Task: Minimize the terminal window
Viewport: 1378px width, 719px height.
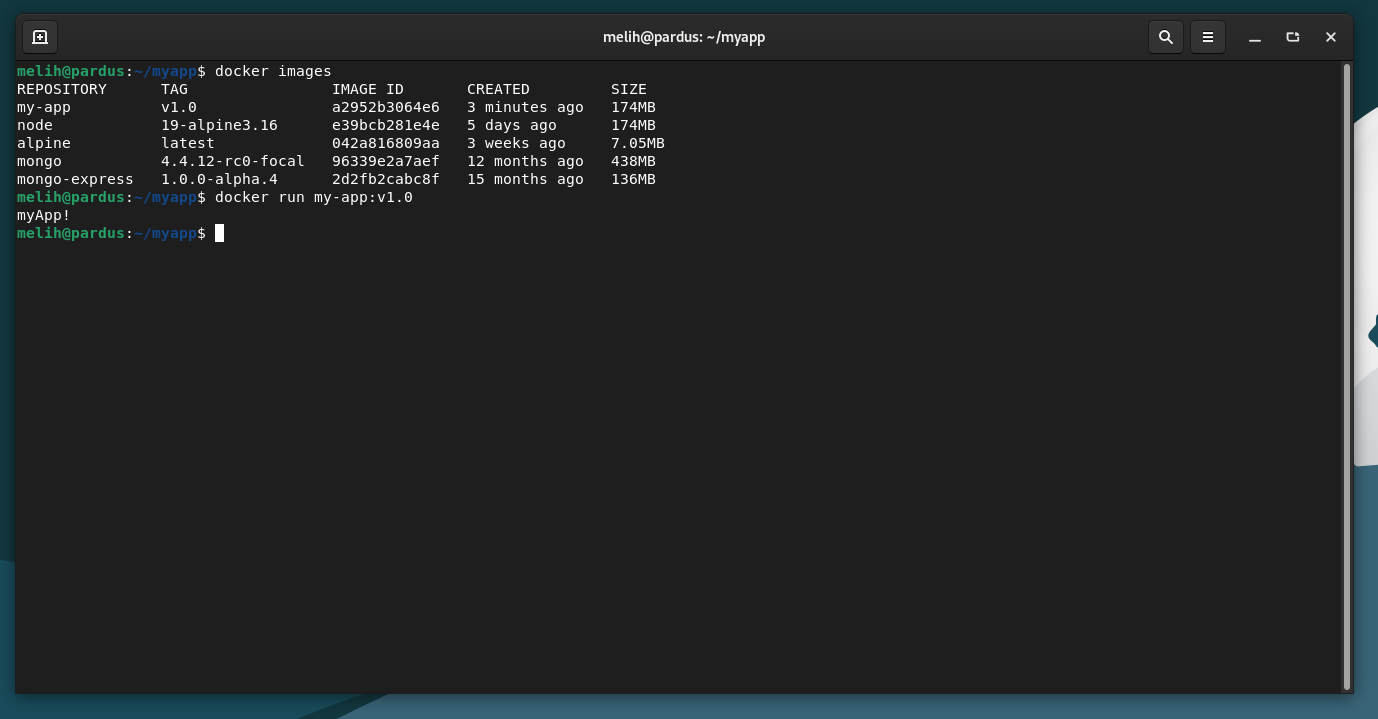Action: click(1254, 37)
